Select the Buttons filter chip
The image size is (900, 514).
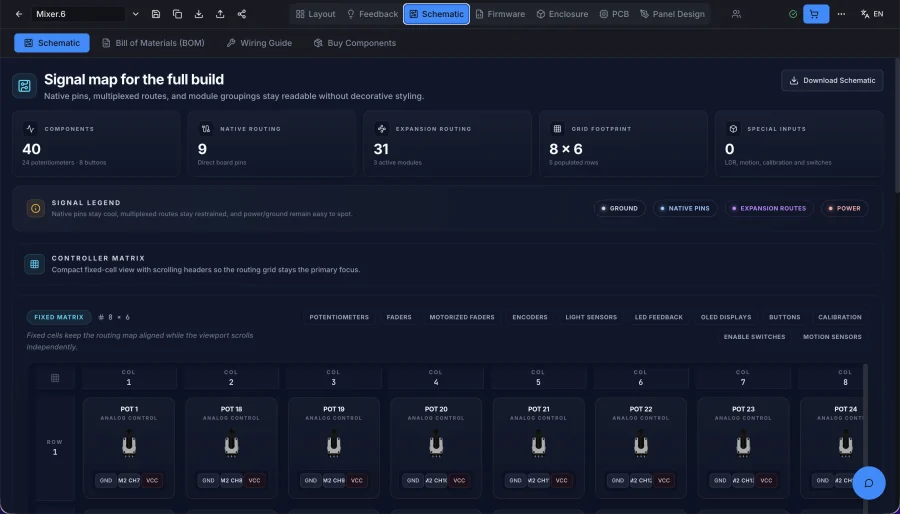[x=785, y=317]
